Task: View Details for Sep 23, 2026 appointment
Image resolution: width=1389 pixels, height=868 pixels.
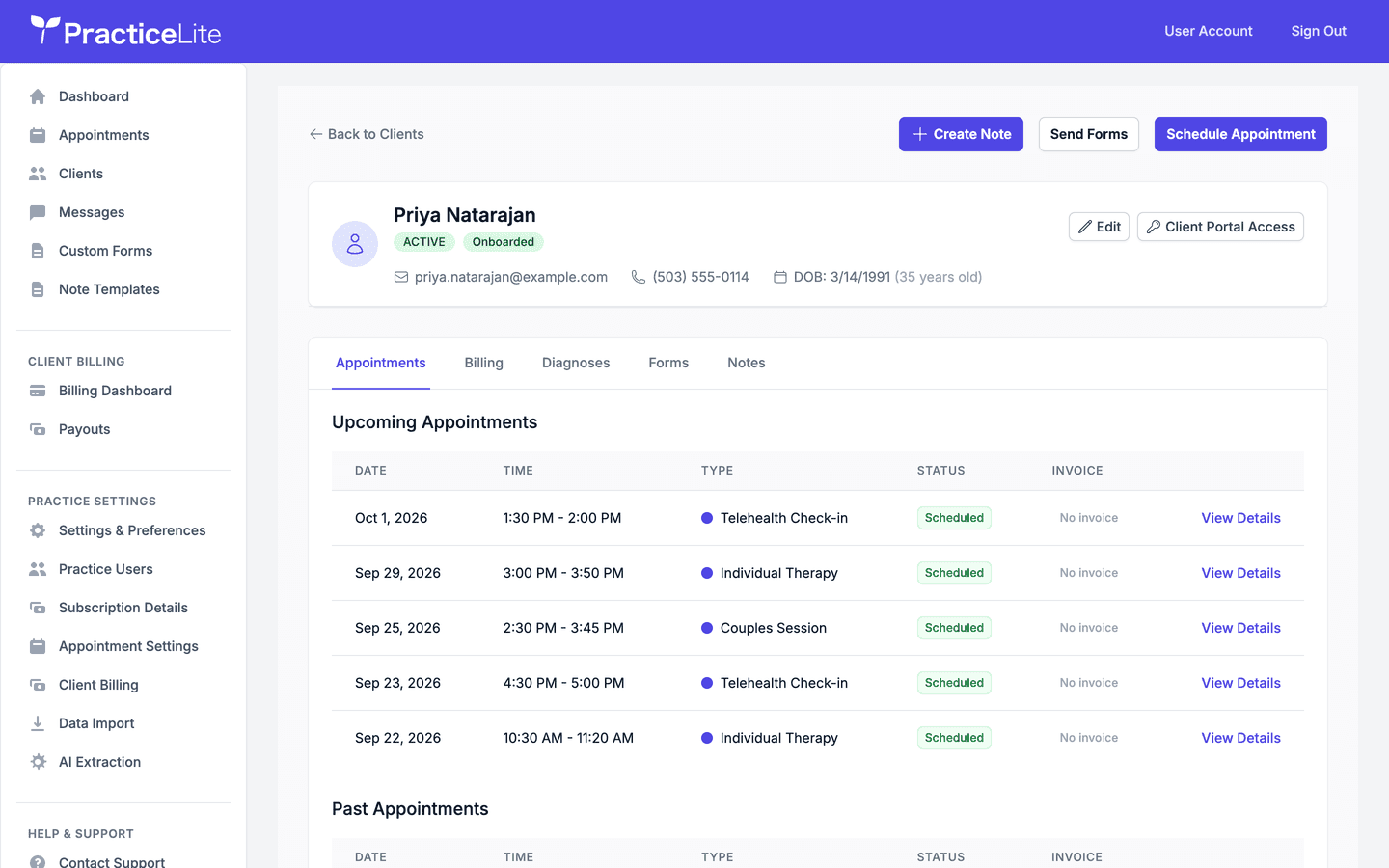Action: pyautogui.click(x=1240, y=683)
